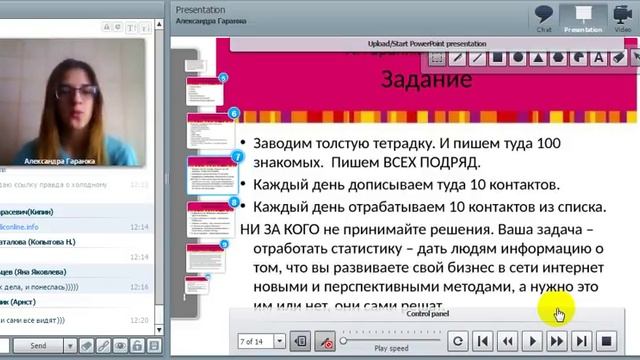Viewport: 640px width, 360px height.
Task: Select the text A tool
Action: click(x=599, y=58)
